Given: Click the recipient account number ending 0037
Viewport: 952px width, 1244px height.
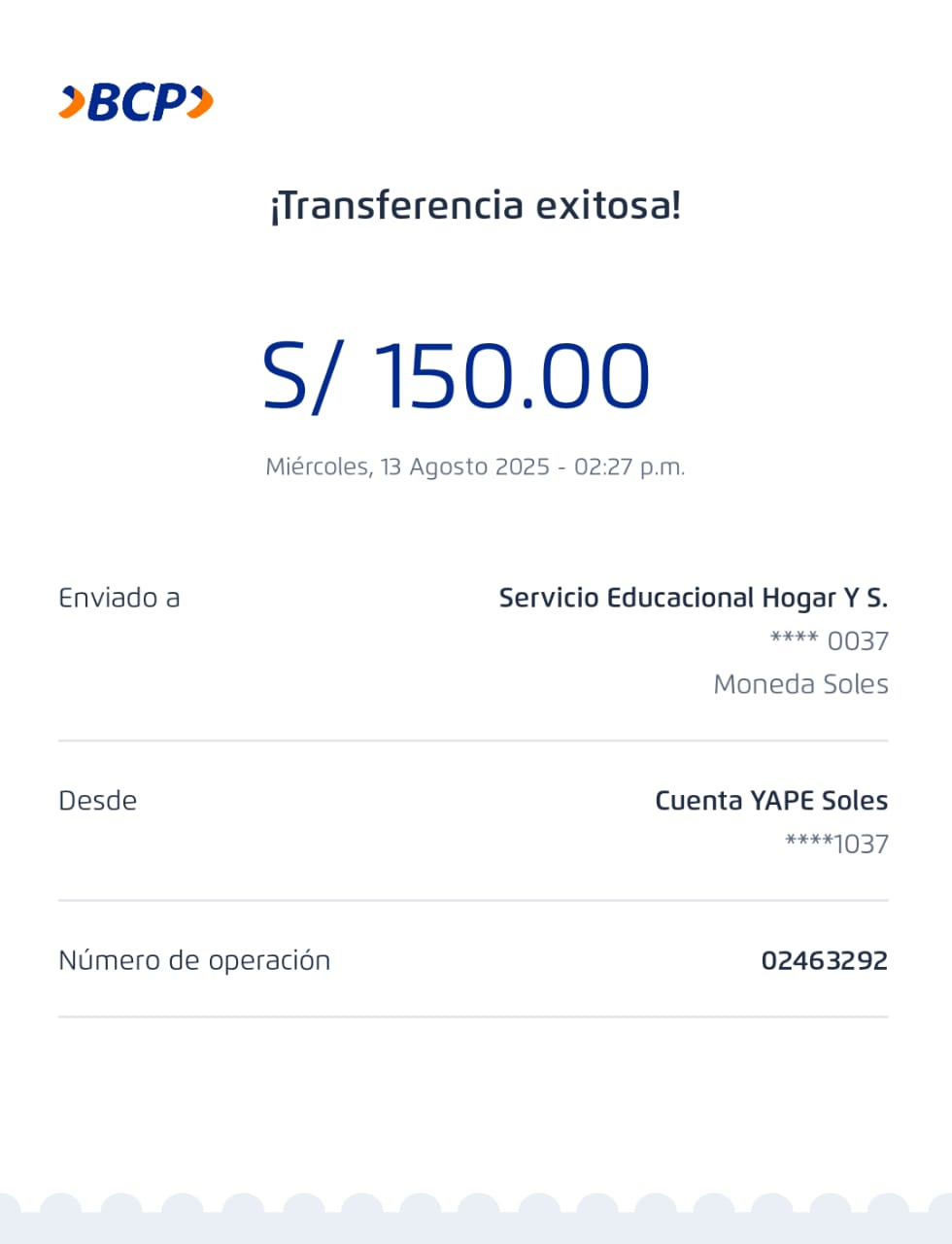Looking at the screenshot, I should (829, 641).
